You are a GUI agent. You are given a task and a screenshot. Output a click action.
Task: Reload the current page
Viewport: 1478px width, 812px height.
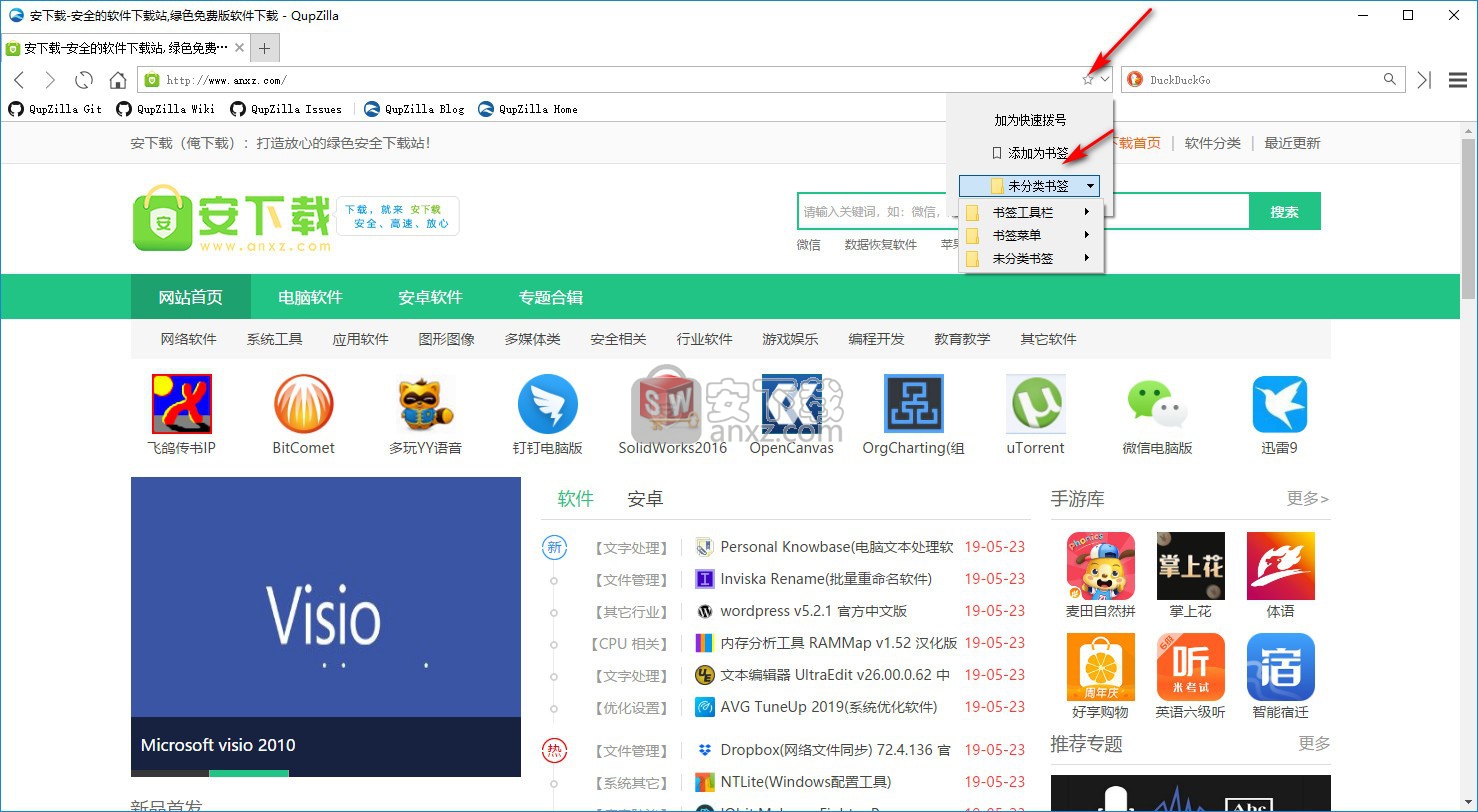tap(84, 80)
